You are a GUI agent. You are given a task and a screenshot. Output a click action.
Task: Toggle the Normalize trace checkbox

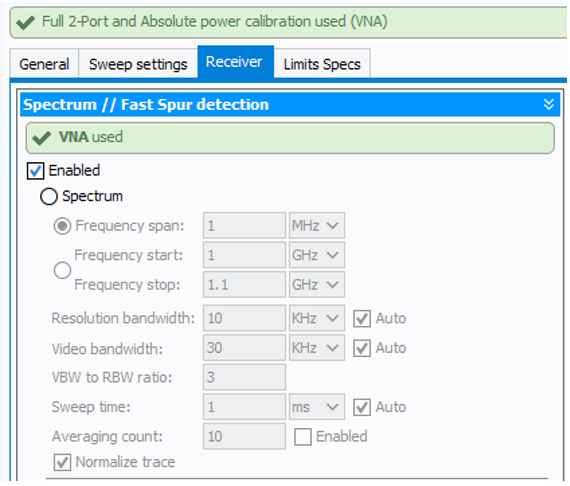coord(63,462)
